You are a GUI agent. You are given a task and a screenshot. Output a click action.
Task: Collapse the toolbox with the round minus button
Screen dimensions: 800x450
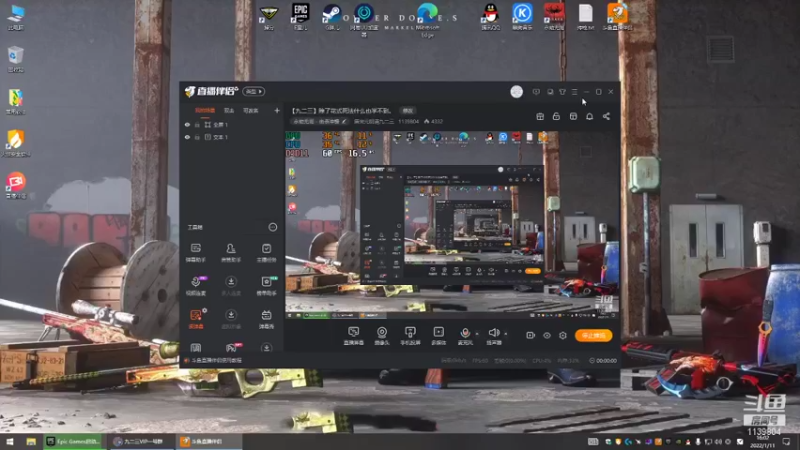272,227
